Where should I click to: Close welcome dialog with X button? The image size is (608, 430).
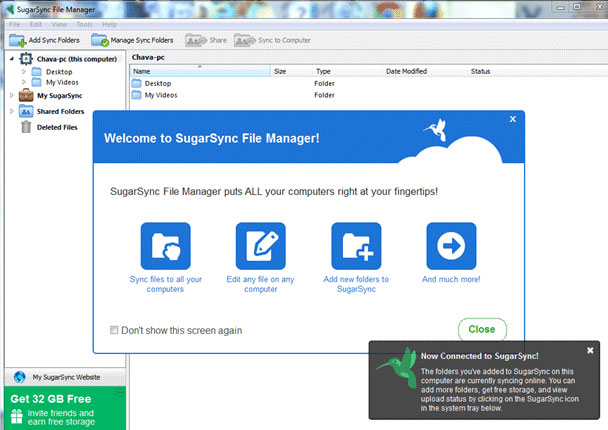513,119
